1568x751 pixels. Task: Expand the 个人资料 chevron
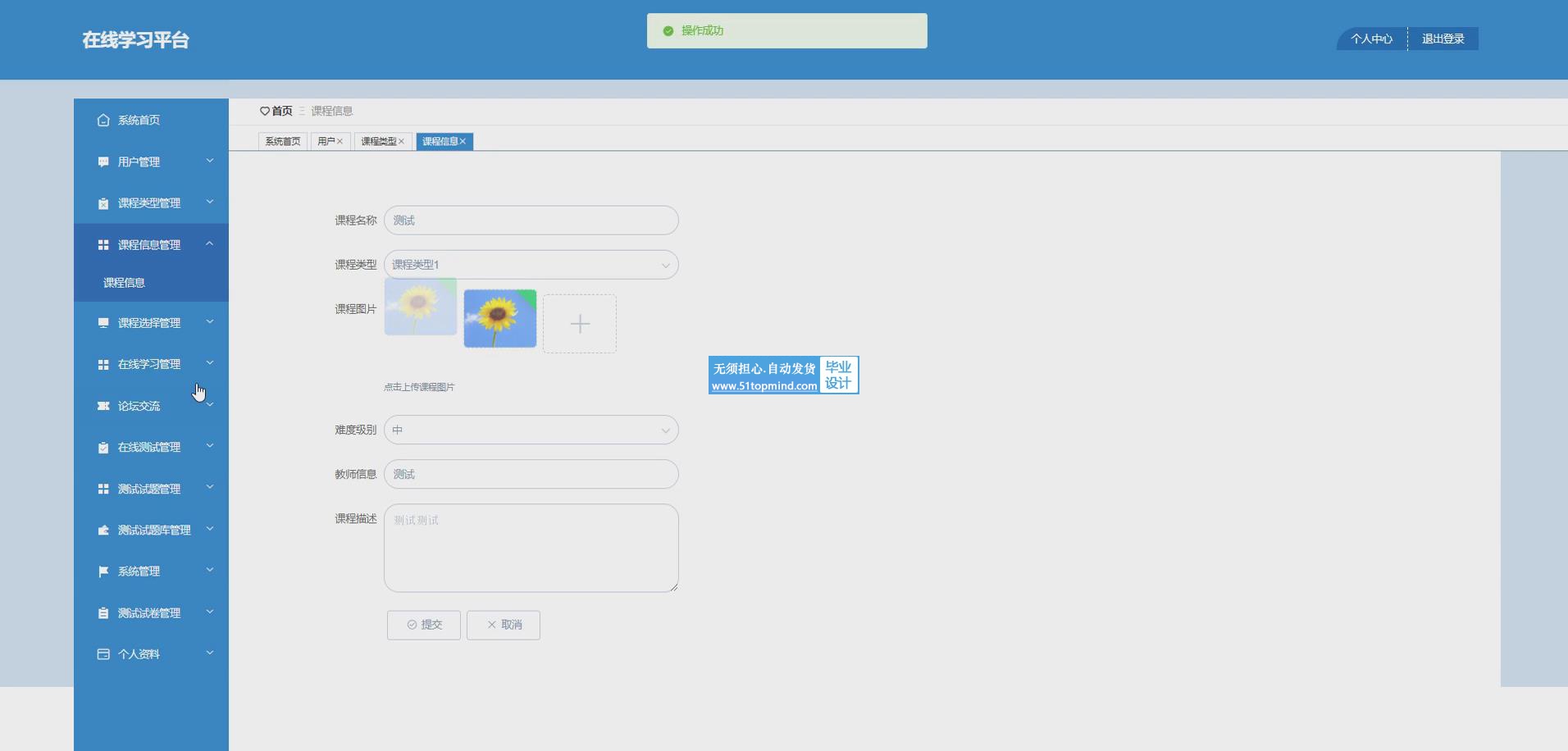click(210, 653)
